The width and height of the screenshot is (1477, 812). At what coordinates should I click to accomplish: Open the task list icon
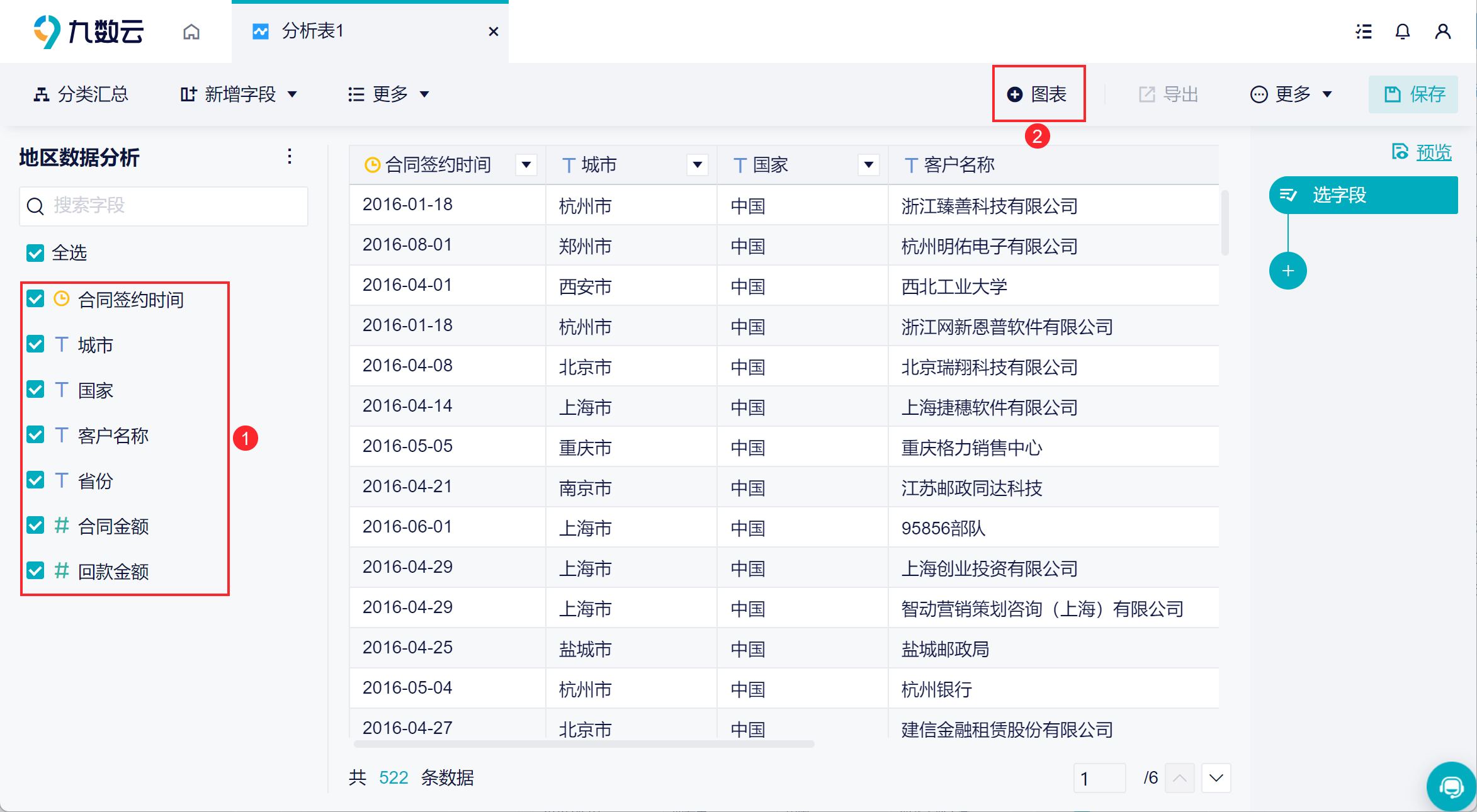tap(1363, 31)
